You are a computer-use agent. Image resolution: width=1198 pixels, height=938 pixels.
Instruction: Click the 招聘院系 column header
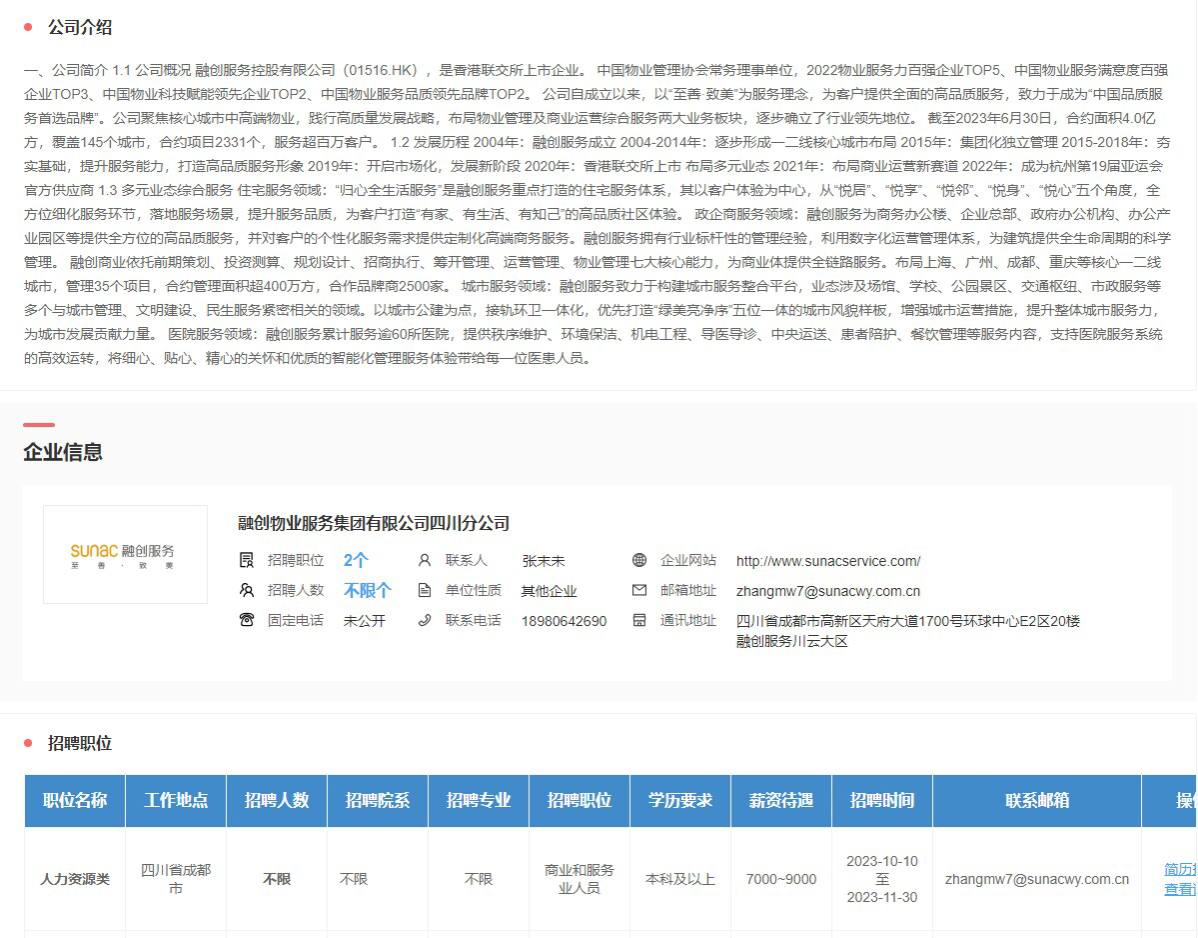[377, 801]
